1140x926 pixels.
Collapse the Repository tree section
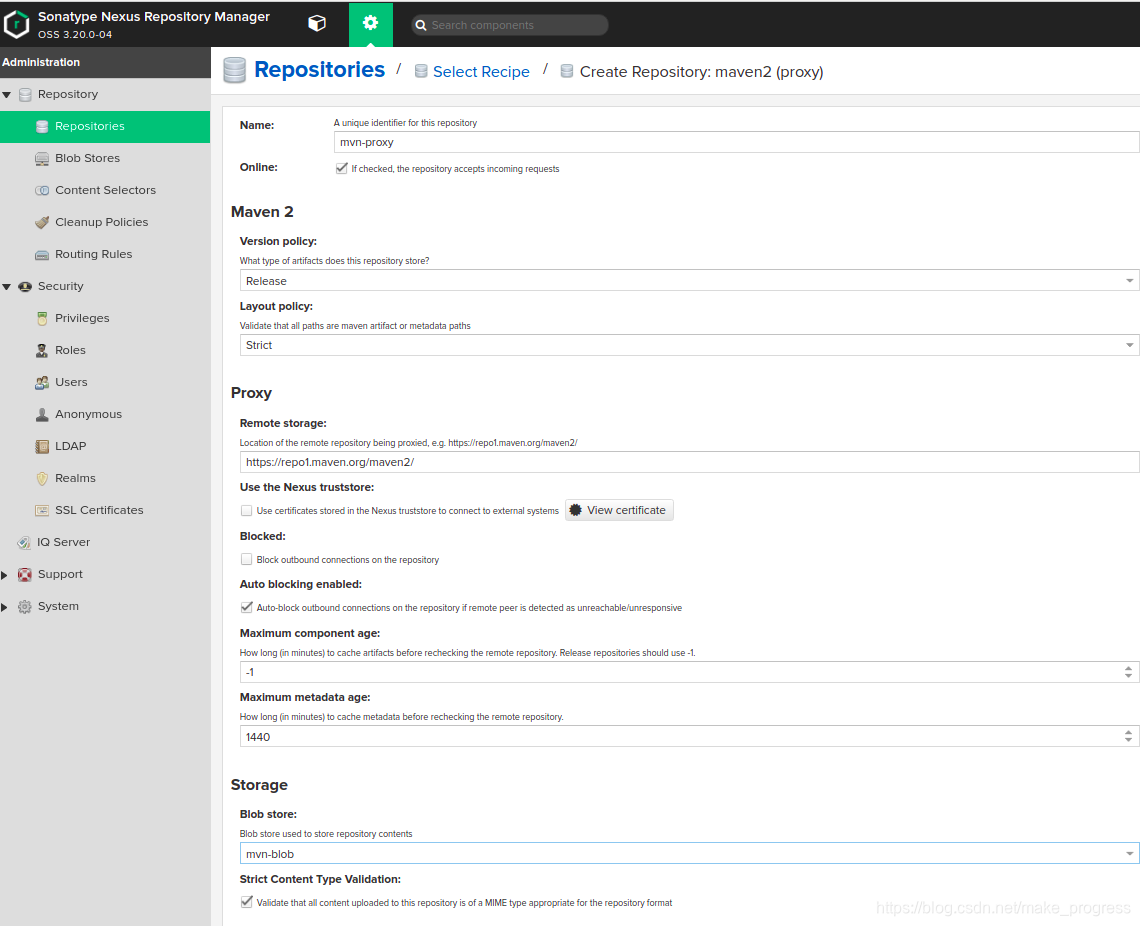7,94
